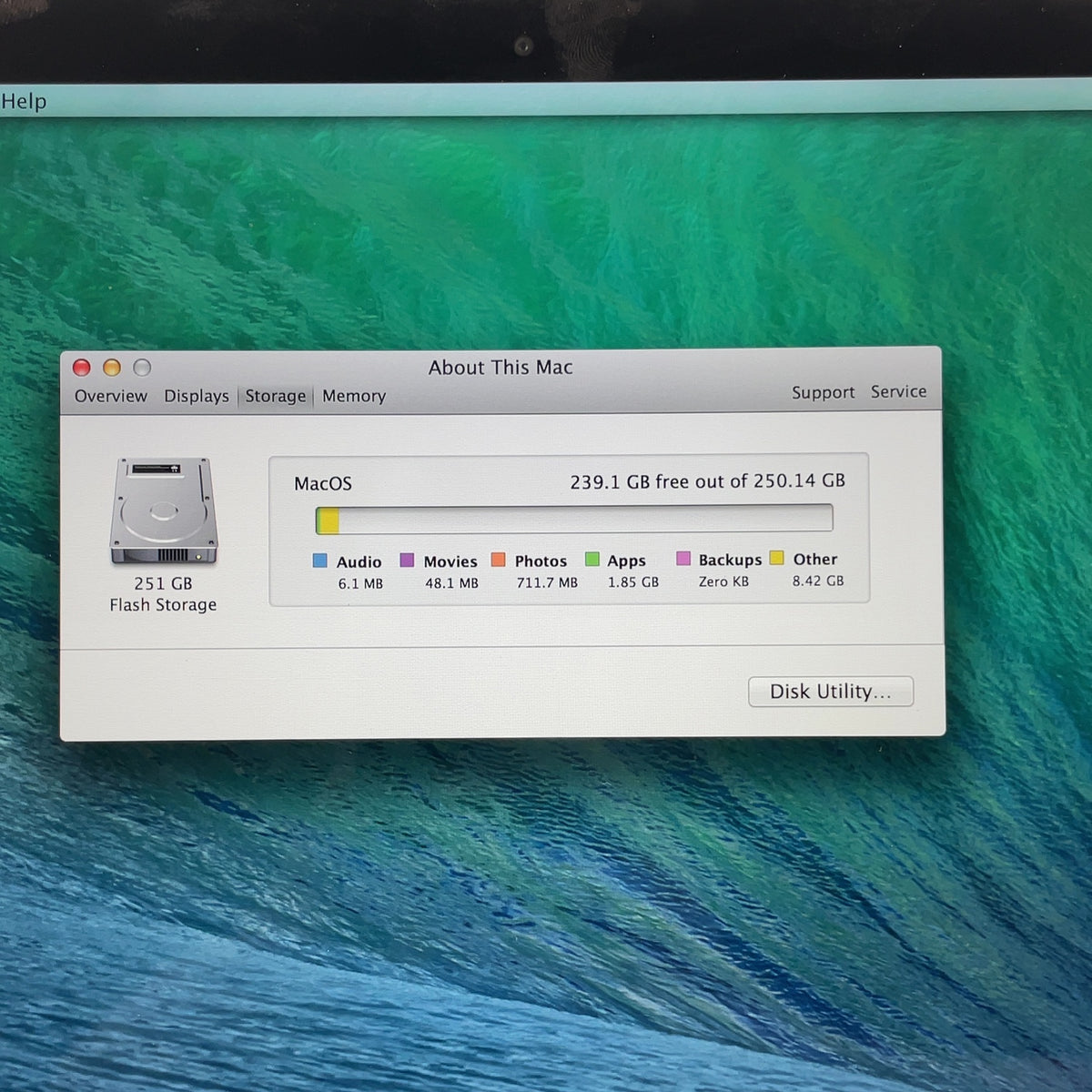Click the Apps '1.85 GB' value
This screenshot has width=1092, height=1092.
[x=633, y=581]
